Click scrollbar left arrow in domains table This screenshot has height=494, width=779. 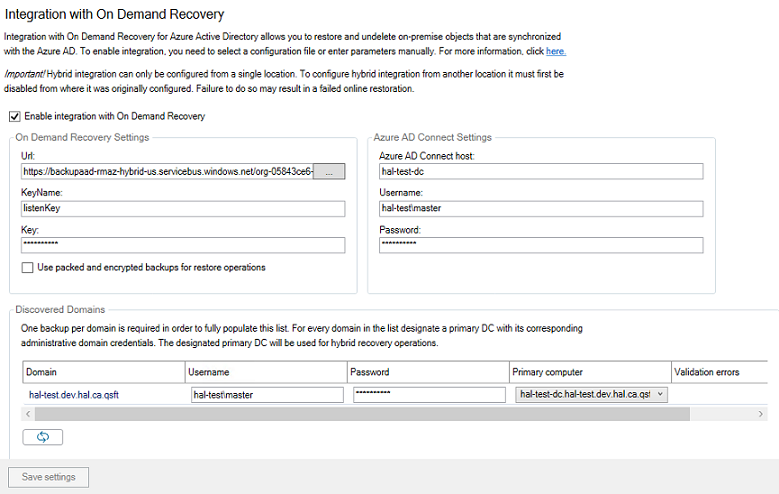[29, 413]
